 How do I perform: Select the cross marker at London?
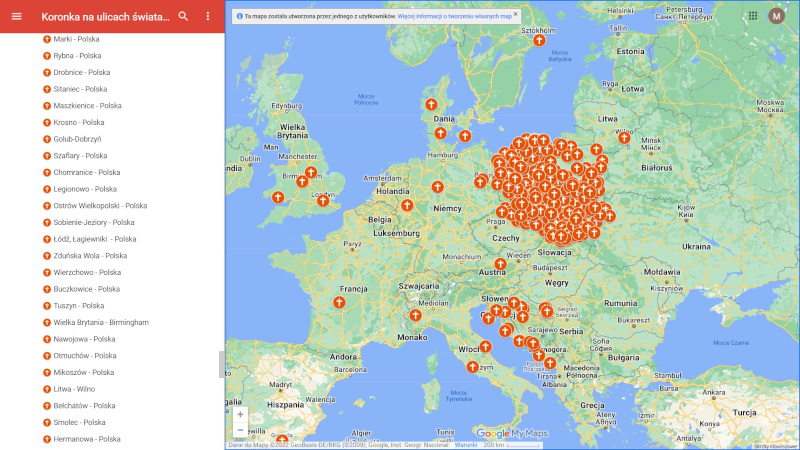pyautogui.click(x=322, y=201)
